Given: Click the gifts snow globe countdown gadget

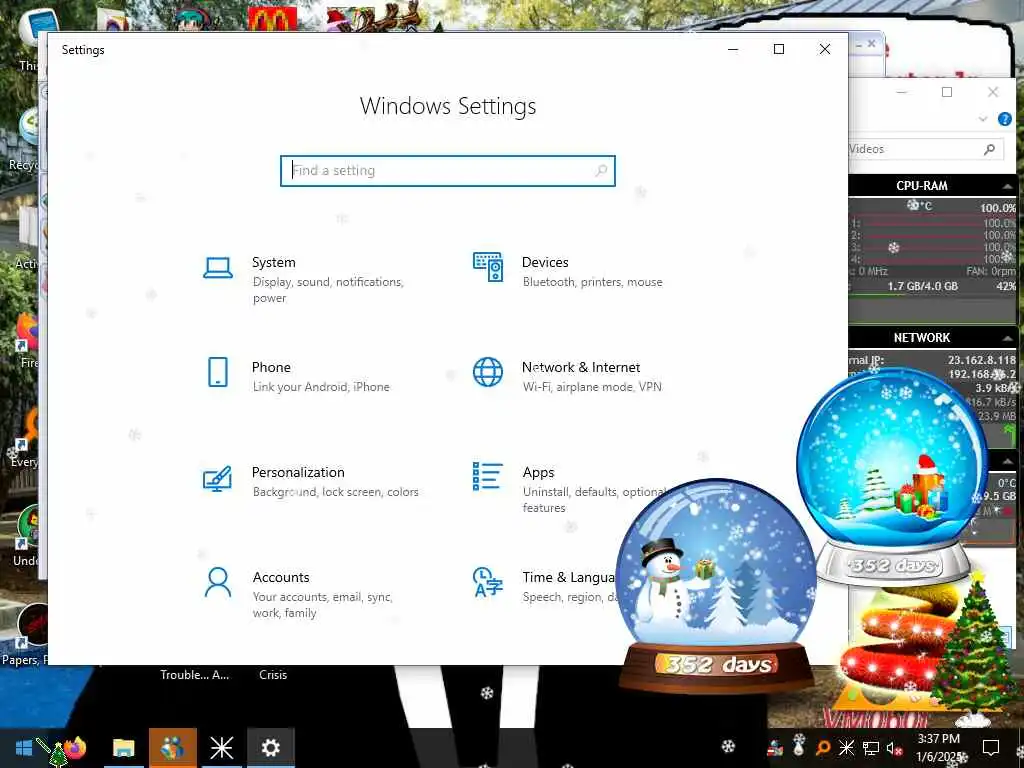Looking at the screenshot, I should click(x=893, y=475).
